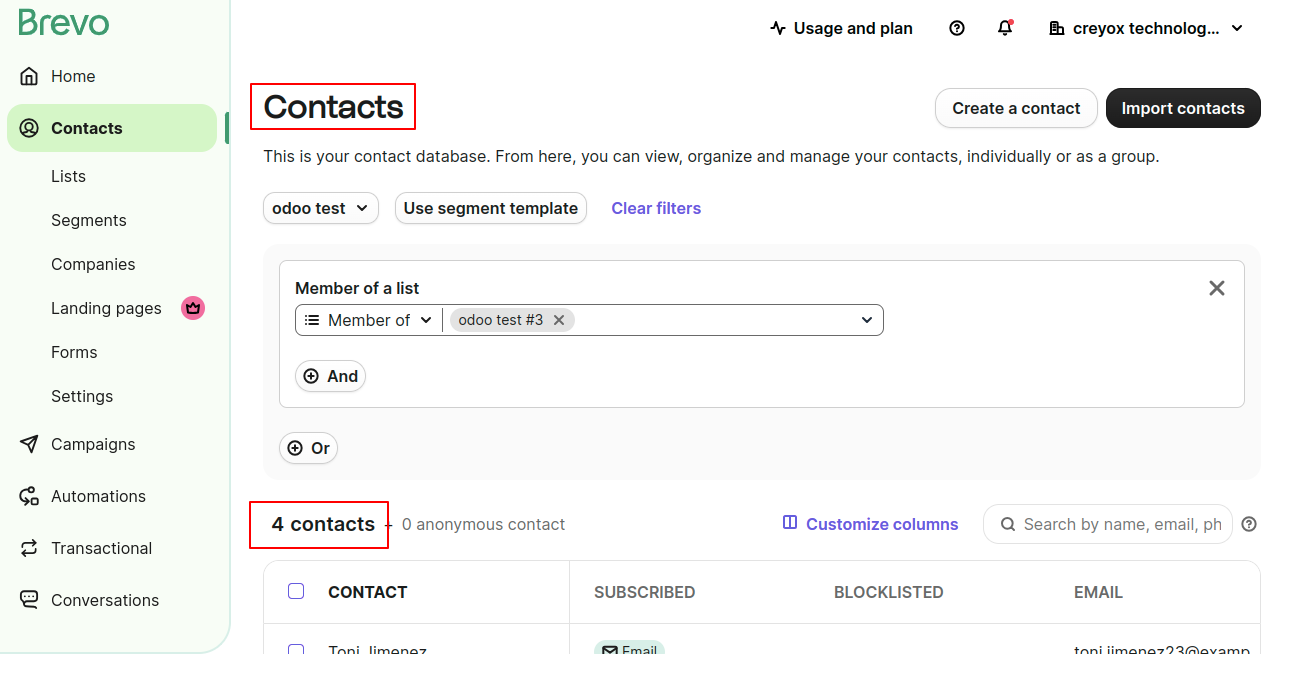Expand the odoo test segment dropdown
1292x679 pixels.
(x=320, y=208)
